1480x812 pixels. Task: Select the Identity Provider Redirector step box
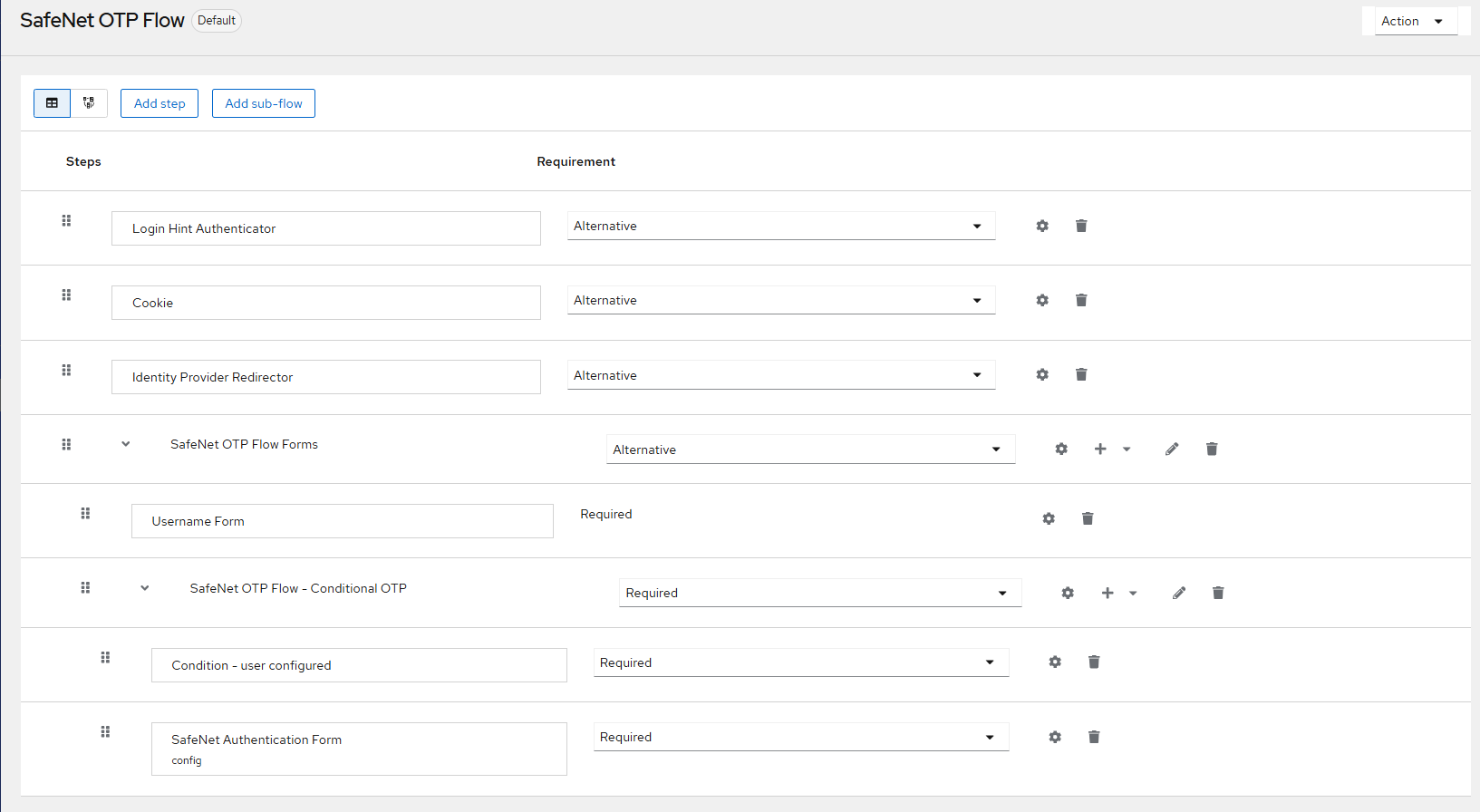click(326, 377)
